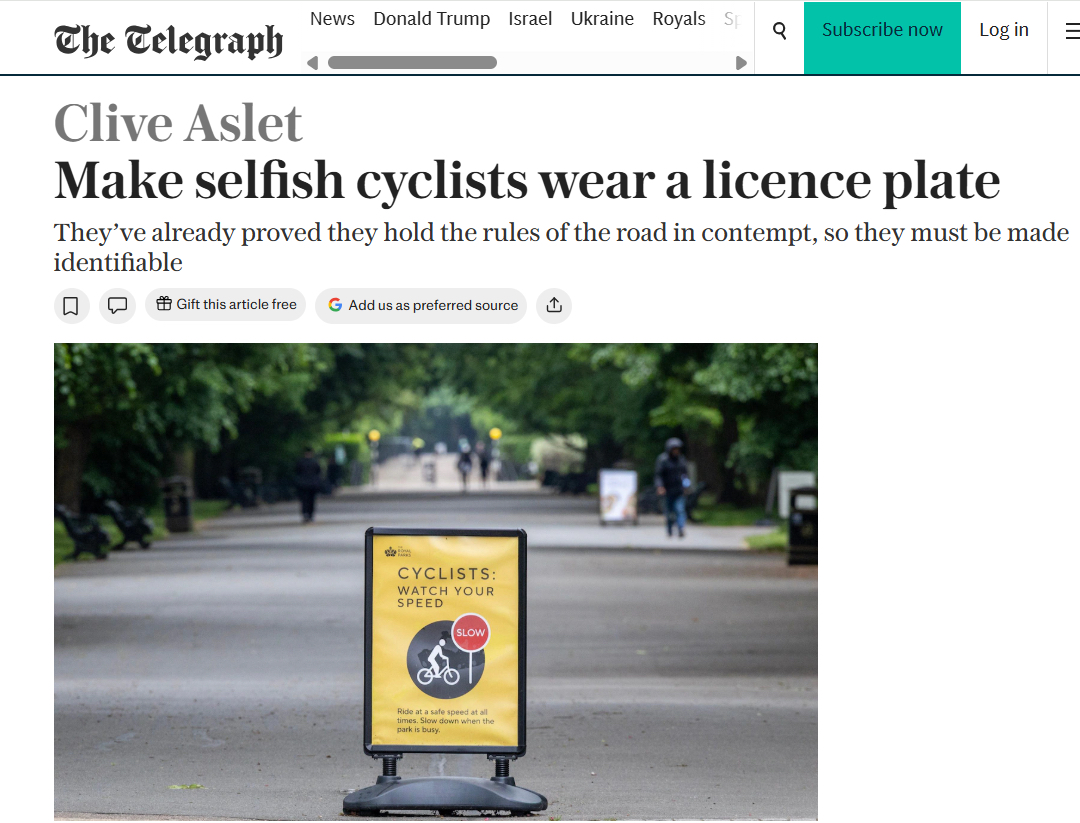Click the search magnifier icon

point(780,31)
